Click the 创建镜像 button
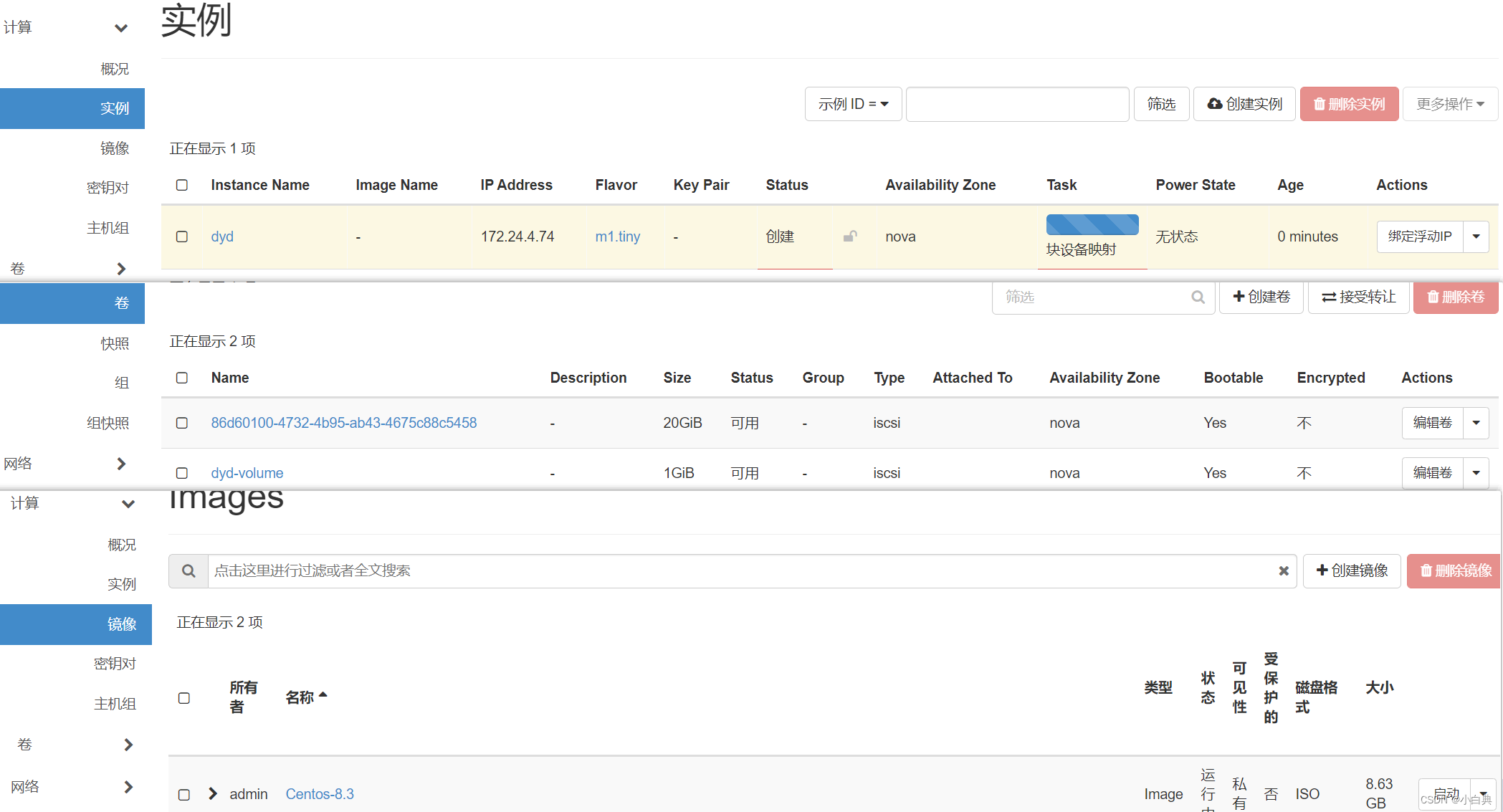 1352,571
